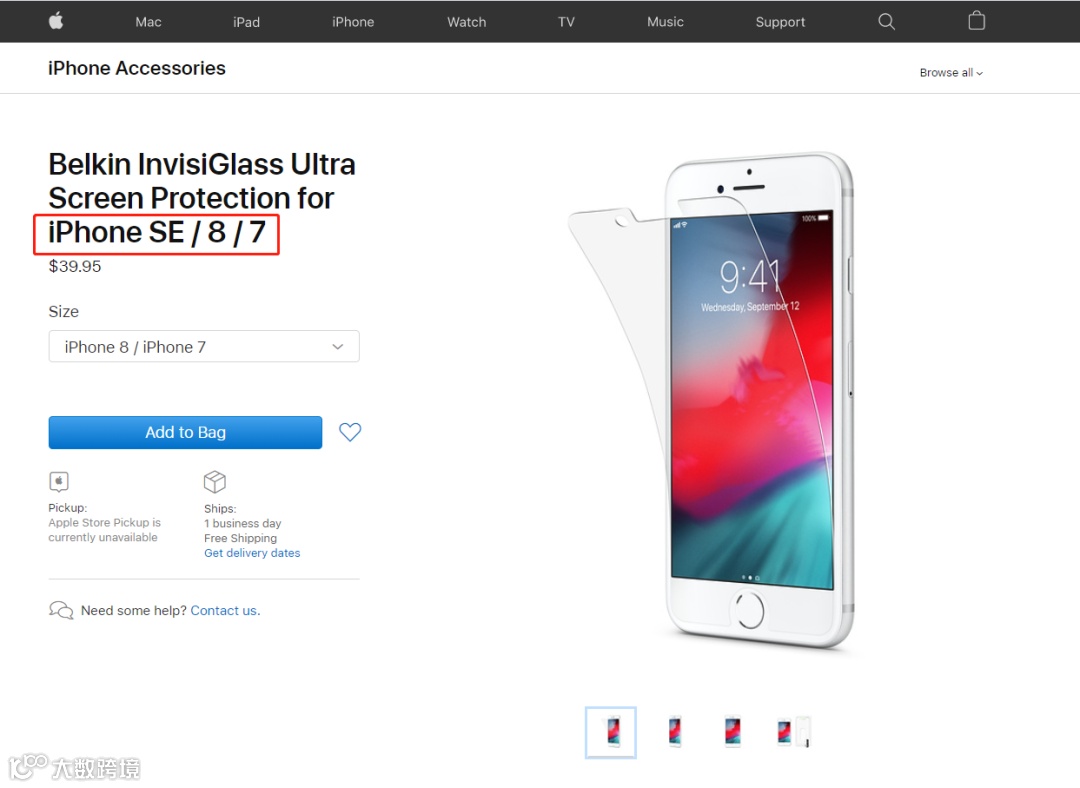Follow the Contact us link
The width and height of the screenshot is (1080, 788).
coord(225,610)
